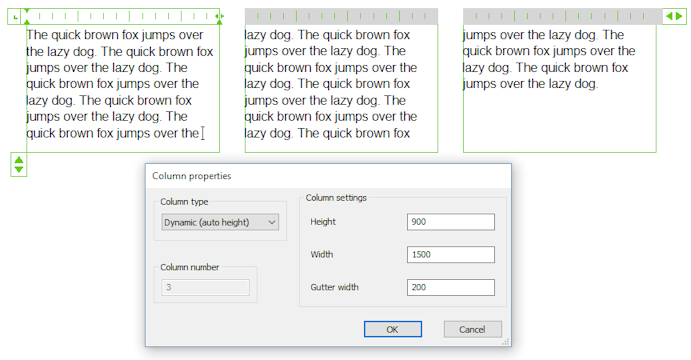691x360 pixels.
Task: Click the L-shaped tab stop type selector
Action: (x=15, y=17)
